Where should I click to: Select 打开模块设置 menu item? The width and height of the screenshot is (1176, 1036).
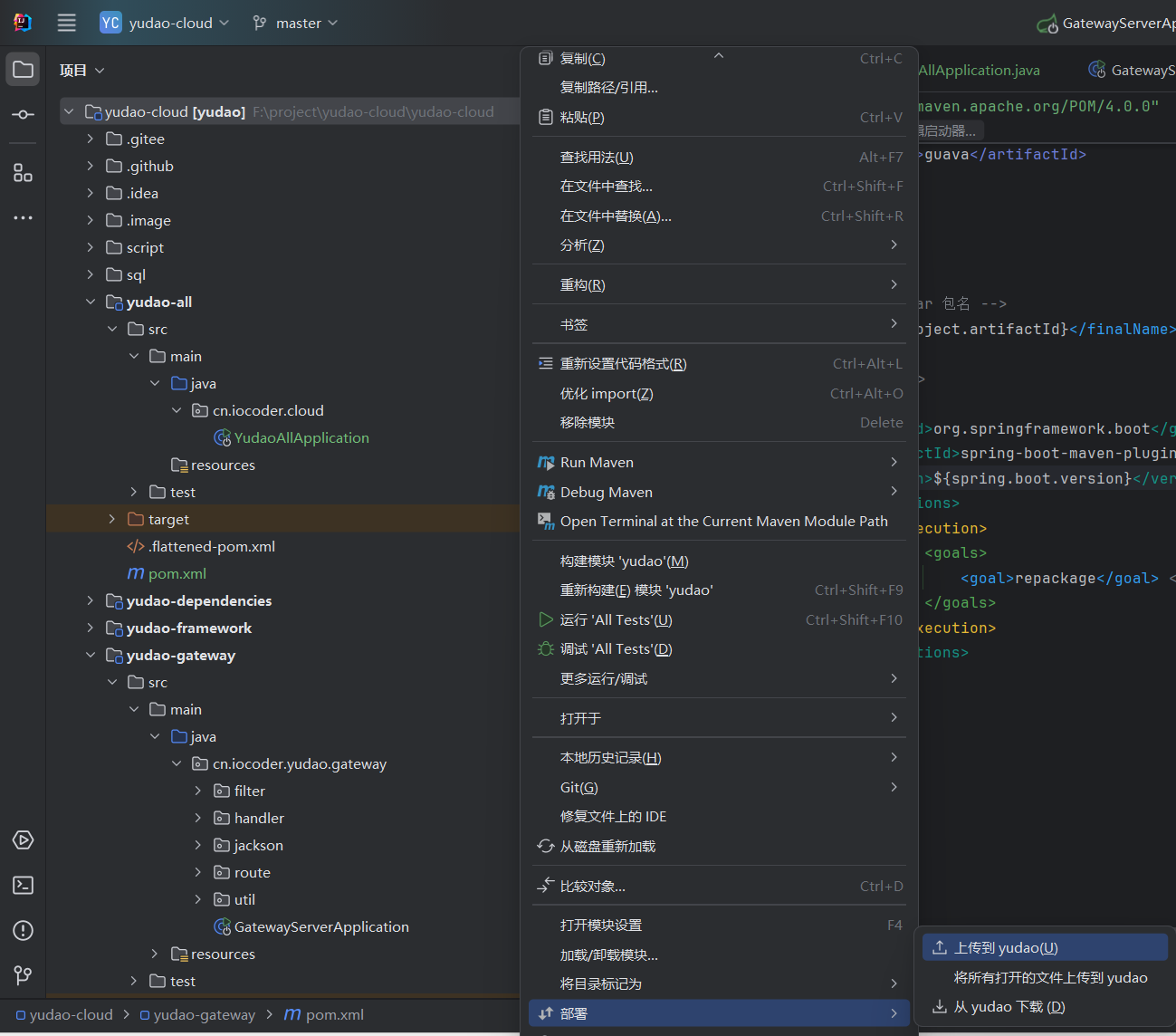tap(720, 926)
